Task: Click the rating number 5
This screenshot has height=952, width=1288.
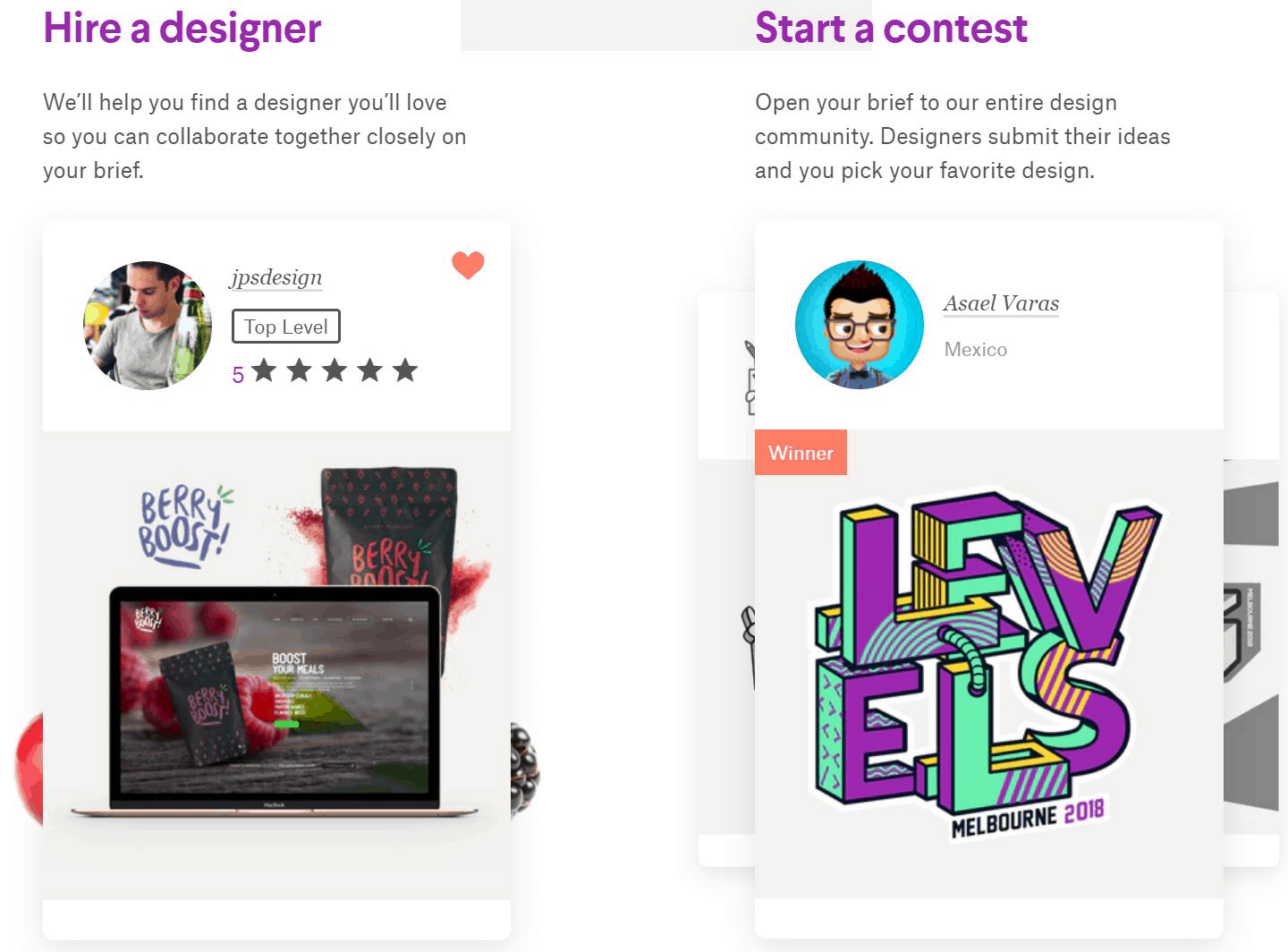Action: coord(238,375)
